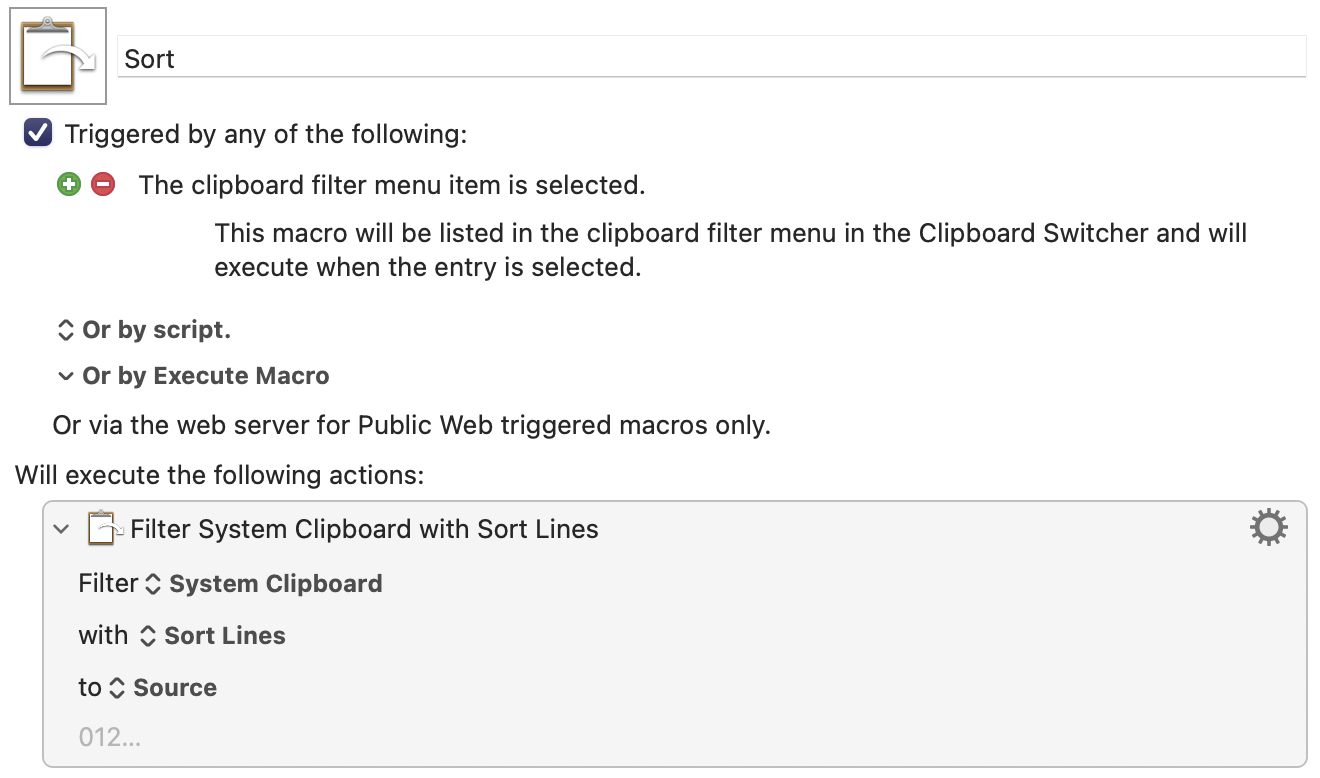Remove the trigger with red minus

103,184
